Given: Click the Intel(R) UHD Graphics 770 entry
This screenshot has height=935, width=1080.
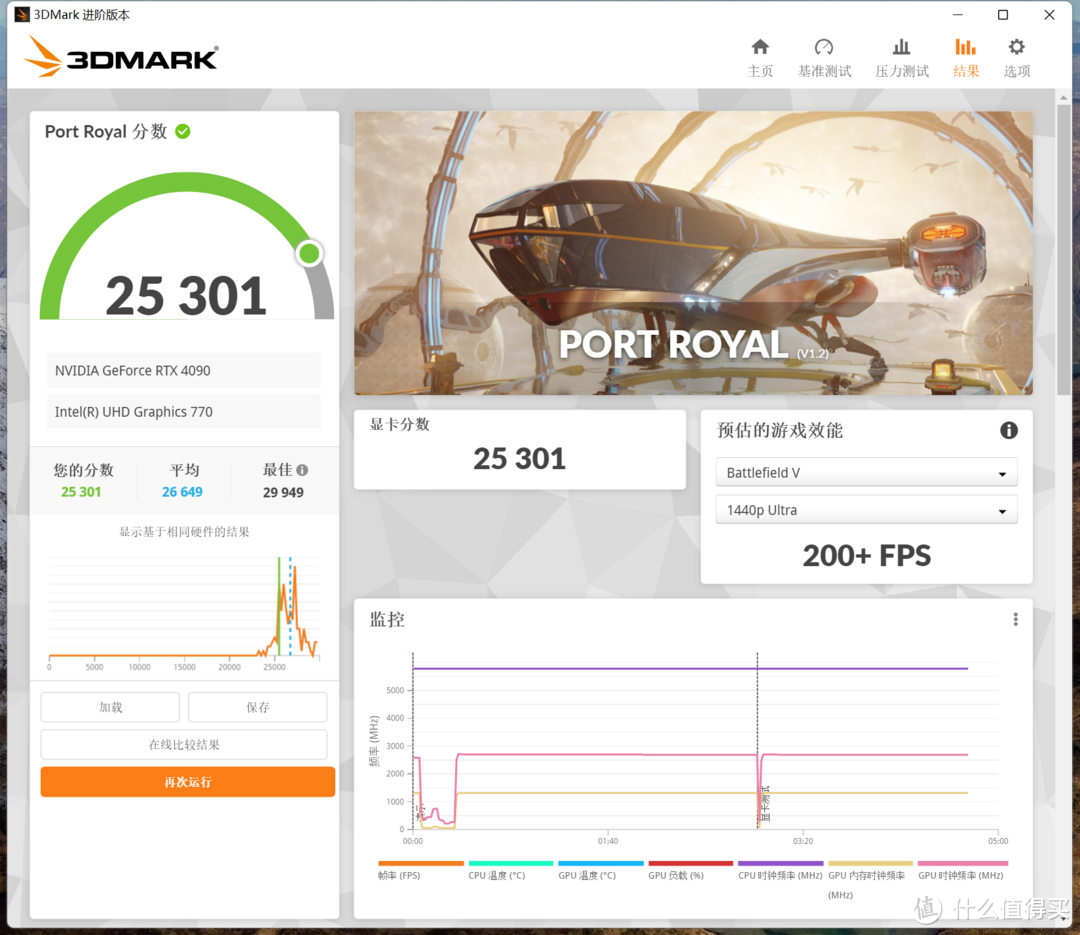Looking at the screenshot, I should [184, 412].
